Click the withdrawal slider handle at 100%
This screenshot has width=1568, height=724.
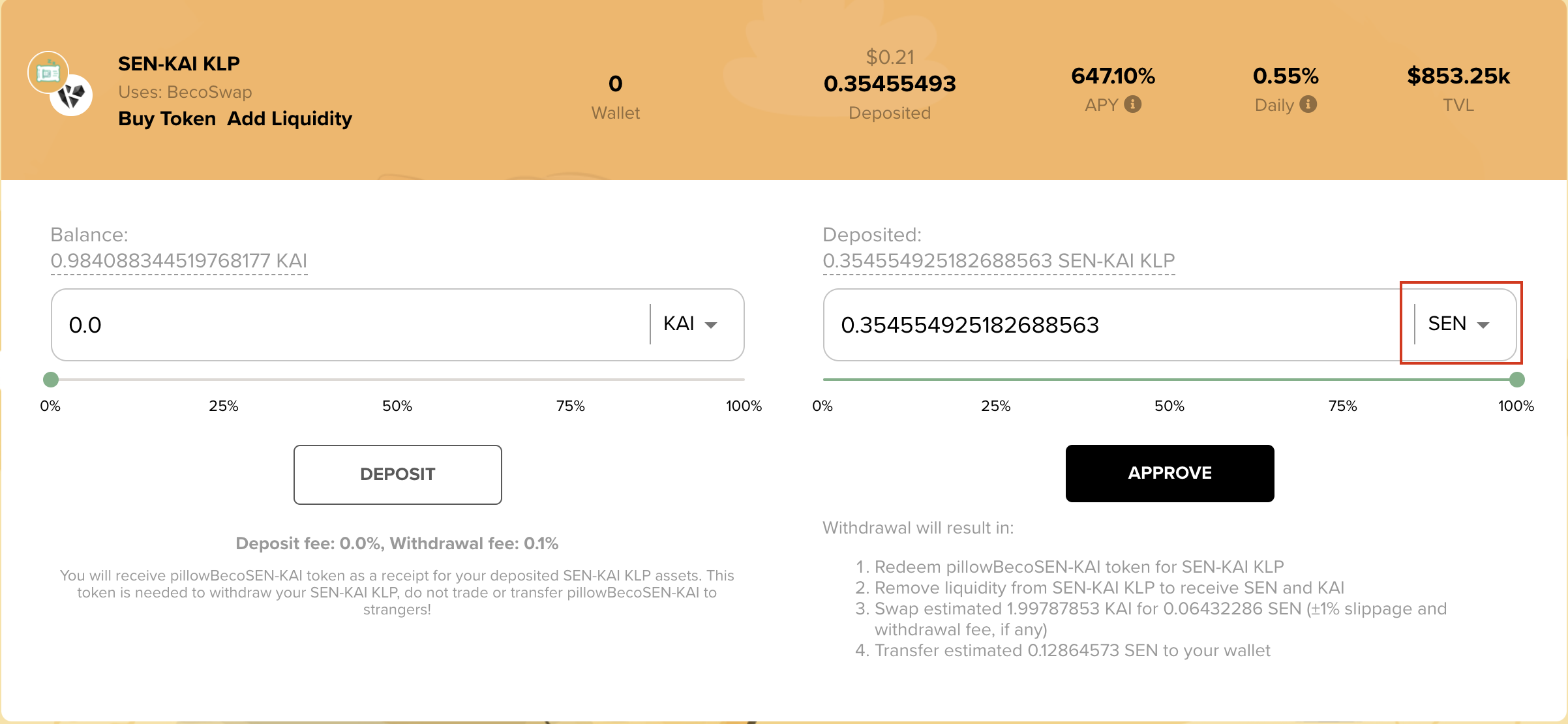pyautogui.click(x=1517, y=380)
